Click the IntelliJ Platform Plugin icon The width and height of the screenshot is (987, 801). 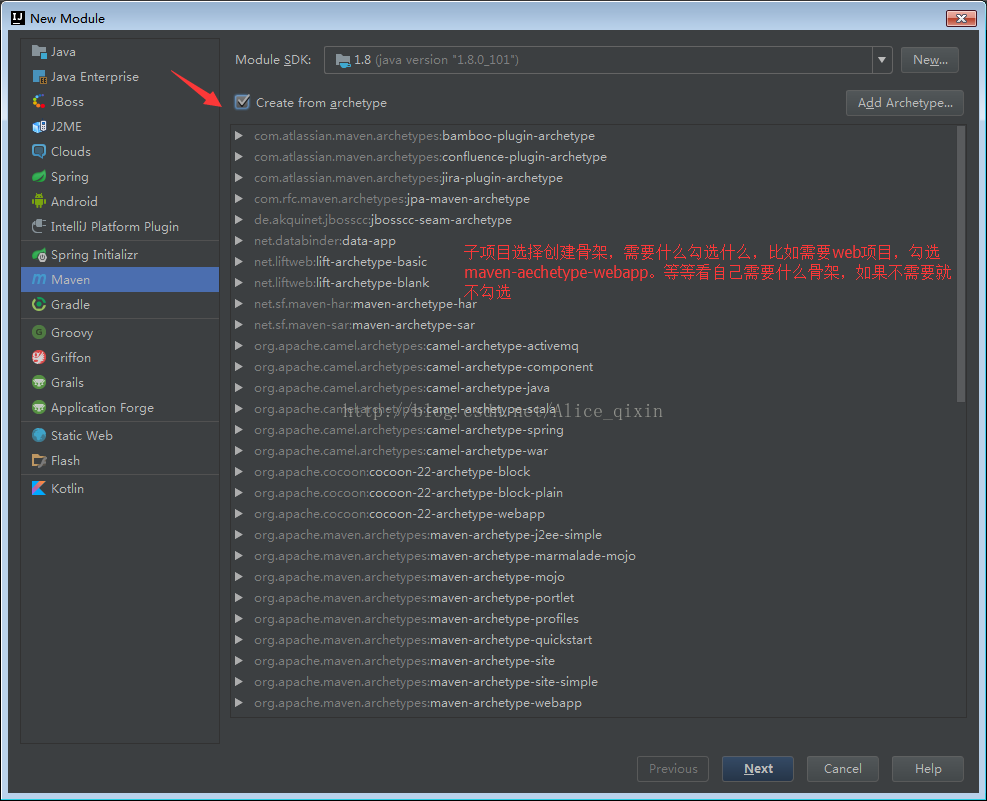click(x=39, y=226)
